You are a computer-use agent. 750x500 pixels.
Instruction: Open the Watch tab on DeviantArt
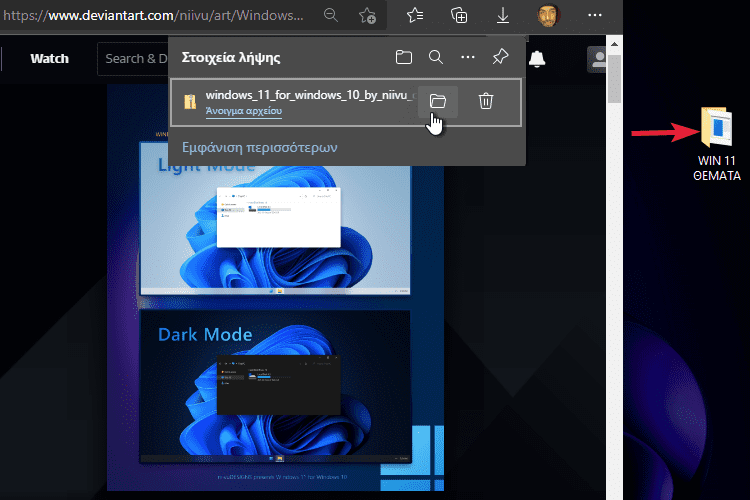(49, 59)
